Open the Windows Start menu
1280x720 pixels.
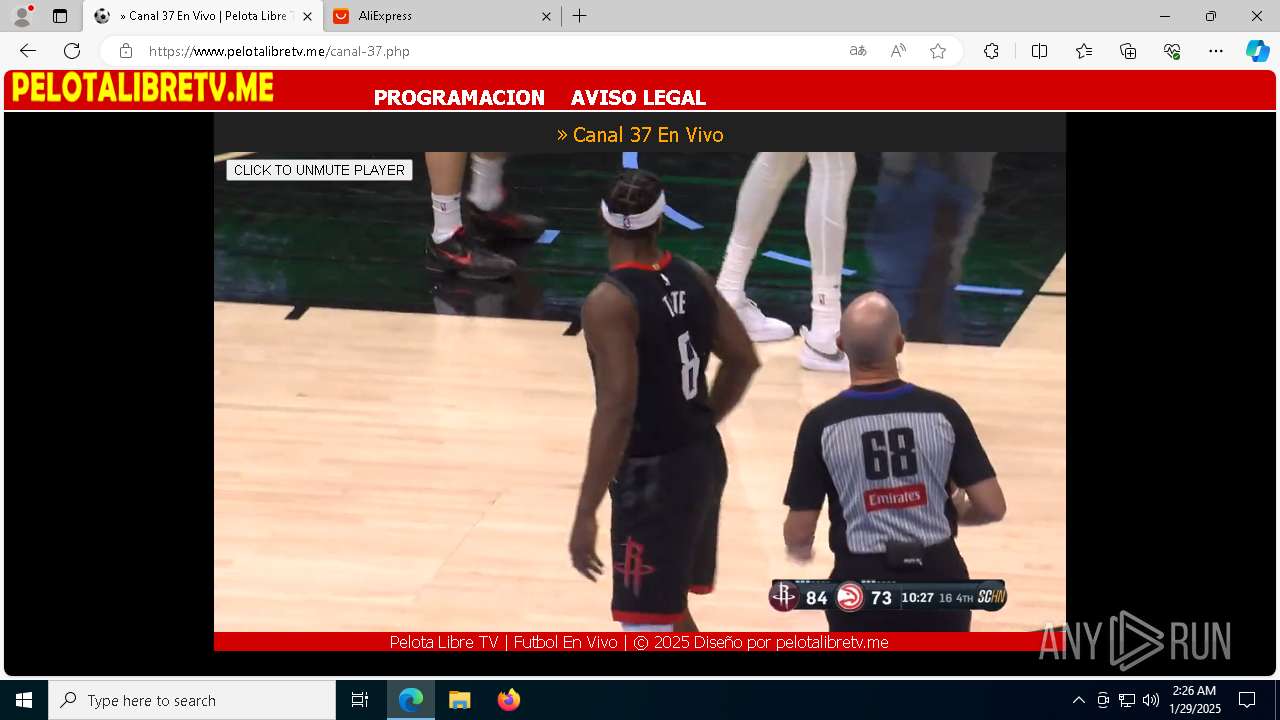coord(24,700)
